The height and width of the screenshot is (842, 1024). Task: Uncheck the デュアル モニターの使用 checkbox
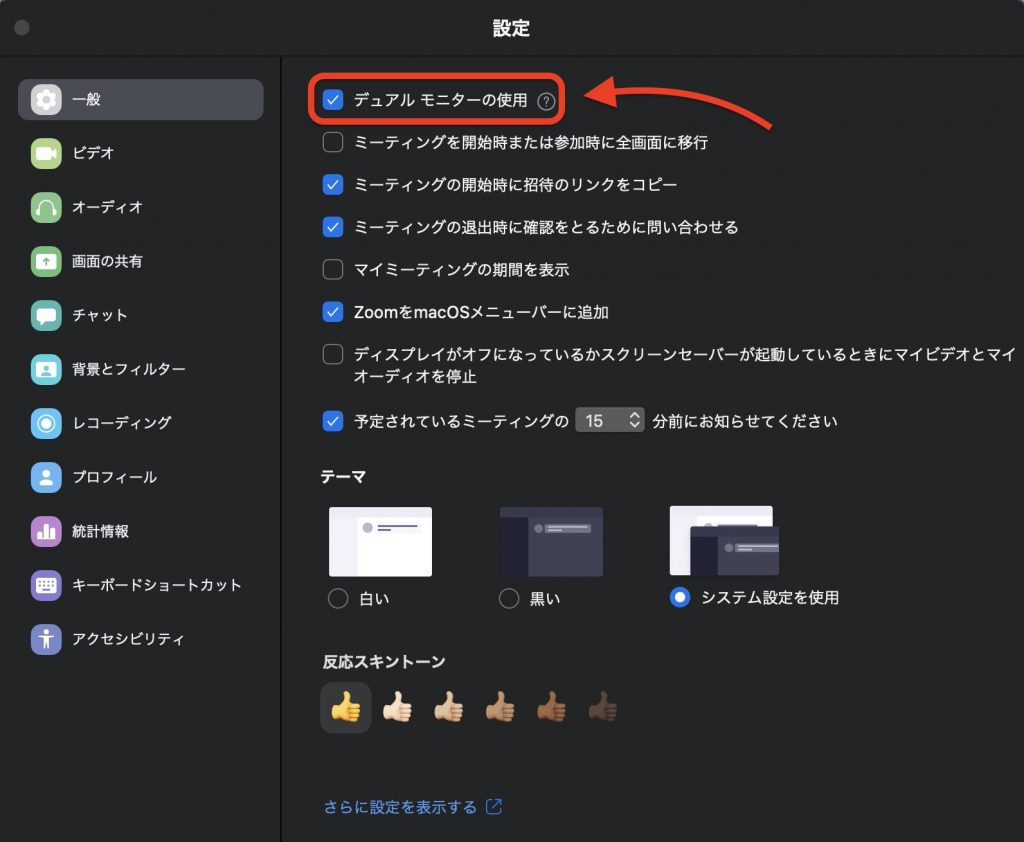point(333,100)
